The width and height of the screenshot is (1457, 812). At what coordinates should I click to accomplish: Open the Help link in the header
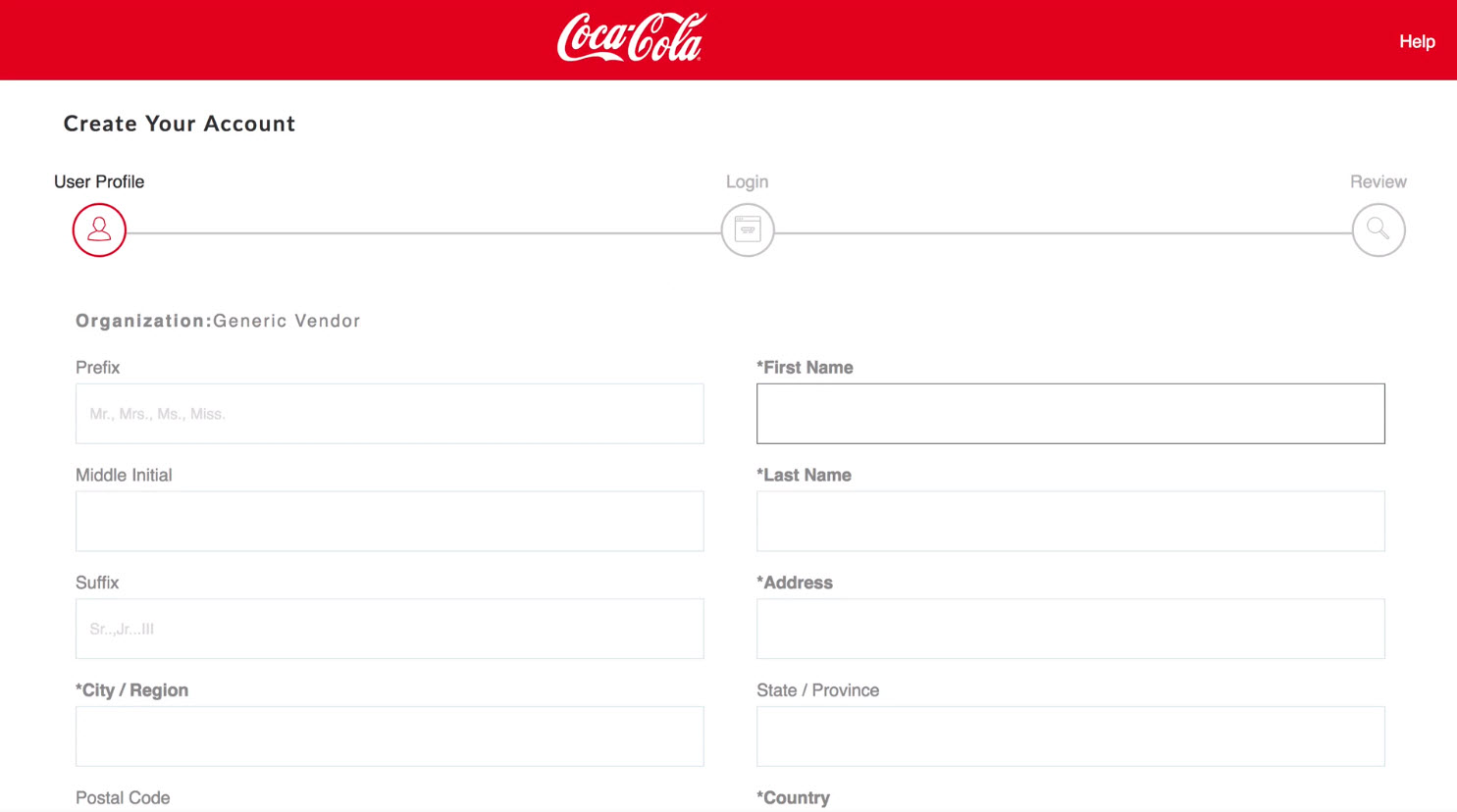coord(1417,41)
